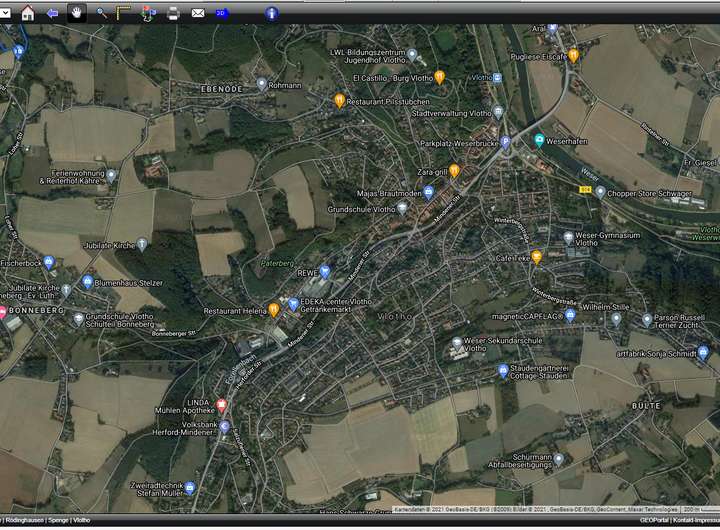720x530 pixels.
Task: Click the blue back arrow icon
Action: click(52, 13)
